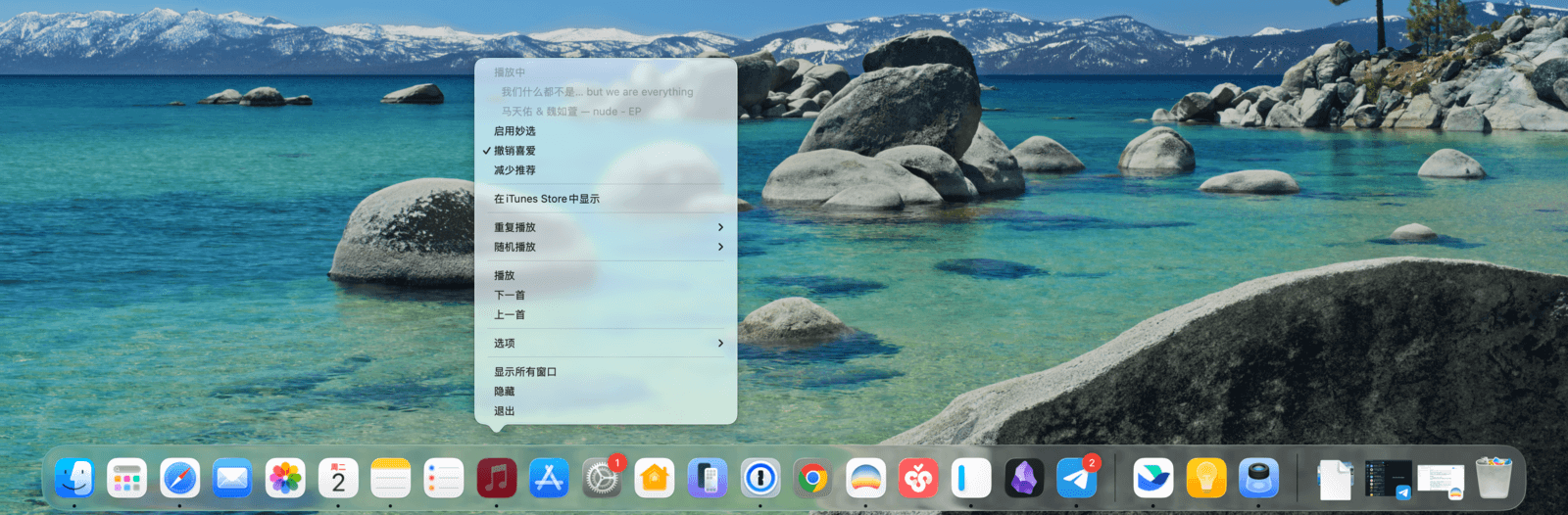
Task: Launch Safari from the Dock
Action: (180, 479)
